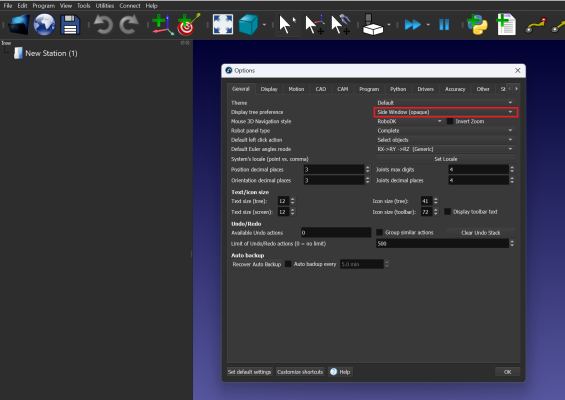
Task: Add a reference frame from toolbar
Action: pyautogui.click(x=163, y=25)
